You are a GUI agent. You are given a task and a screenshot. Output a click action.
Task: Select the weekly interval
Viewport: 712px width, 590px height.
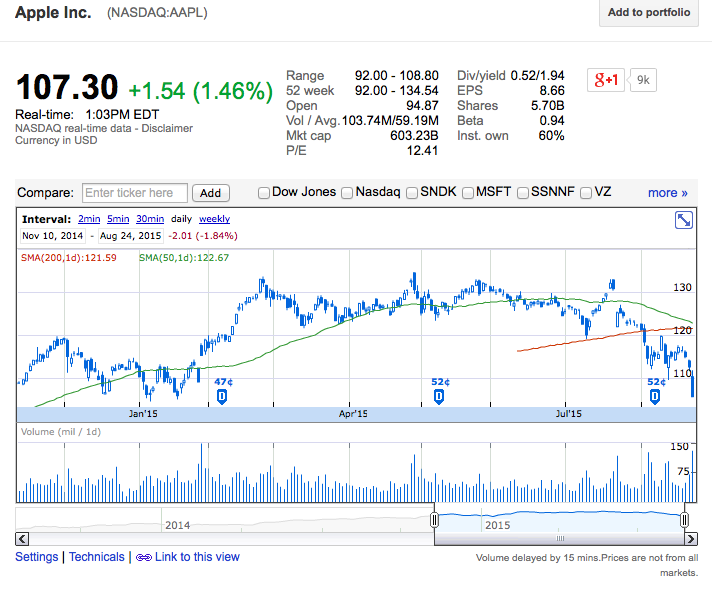[214, 219]
